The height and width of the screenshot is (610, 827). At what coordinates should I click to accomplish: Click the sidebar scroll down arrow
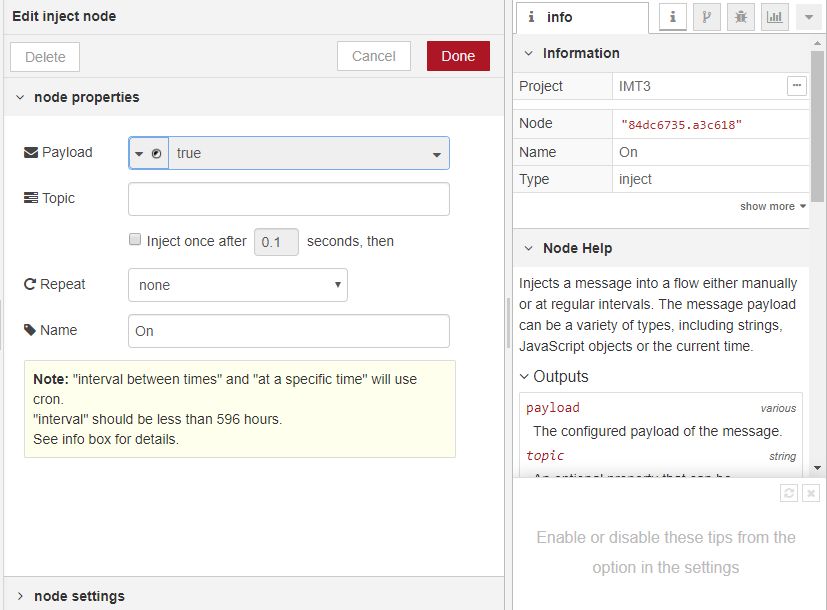(x=817, y=468)
